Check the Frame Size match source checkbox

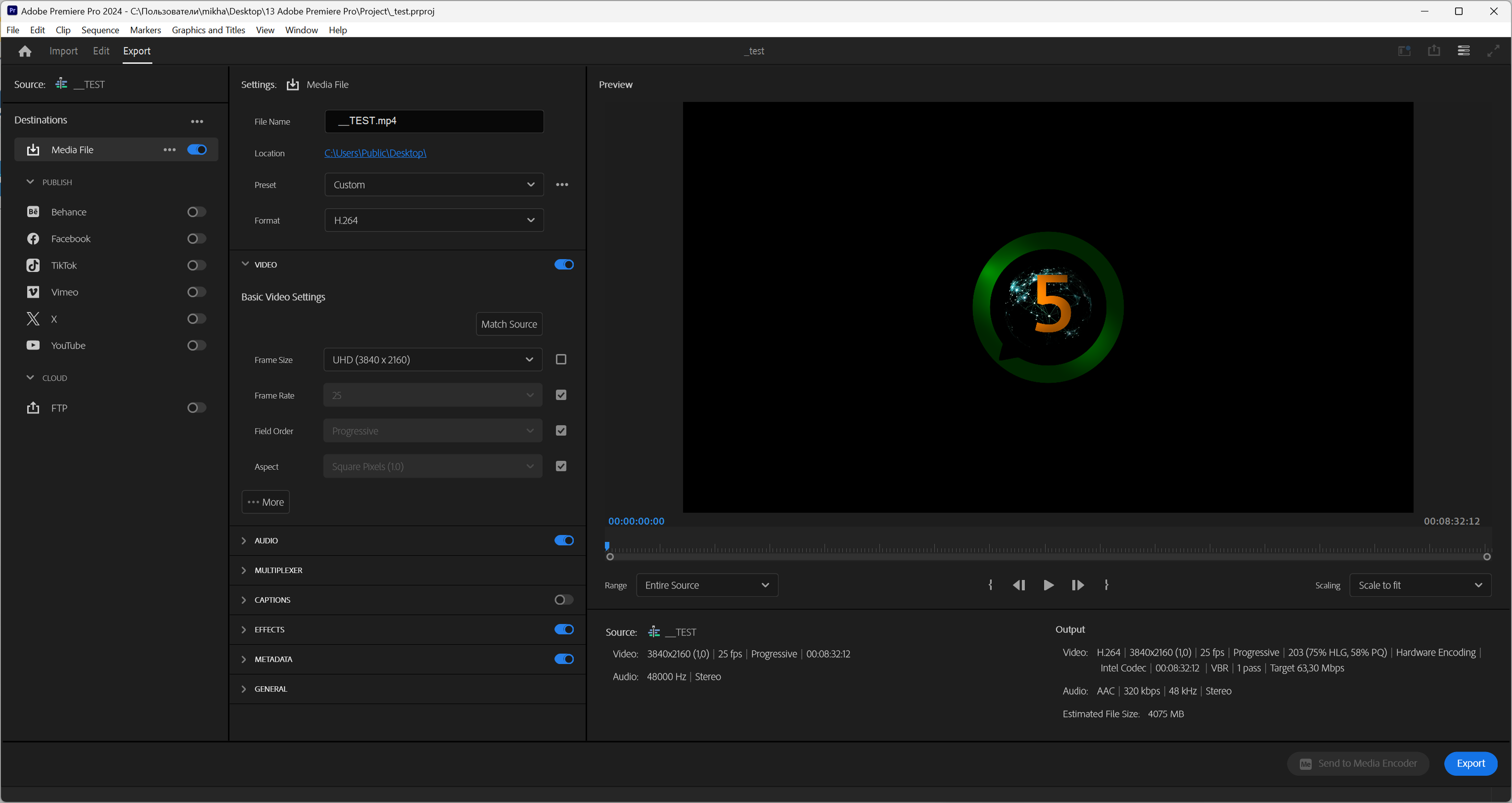pos(560,359)
